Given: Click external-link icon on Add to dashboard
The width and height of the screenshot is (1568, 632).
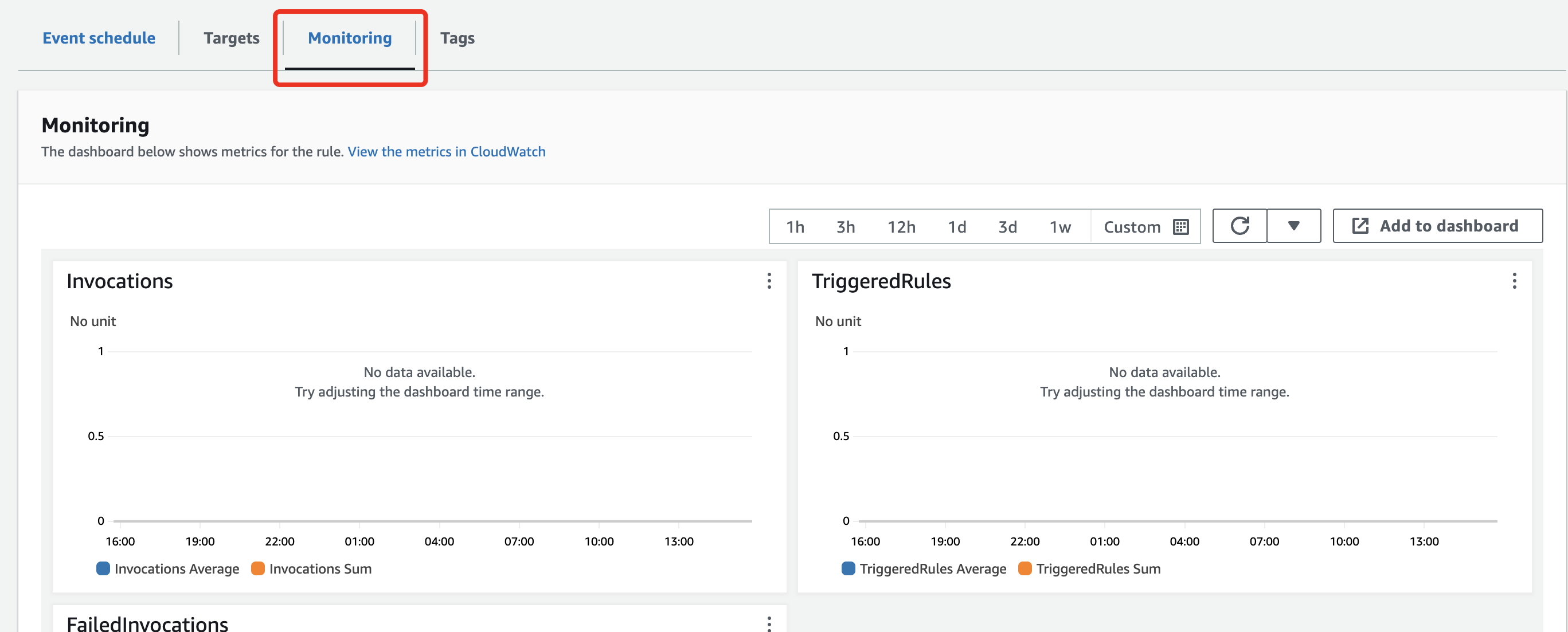Looking at the screenshot, I should click(x=1360, y=226).
